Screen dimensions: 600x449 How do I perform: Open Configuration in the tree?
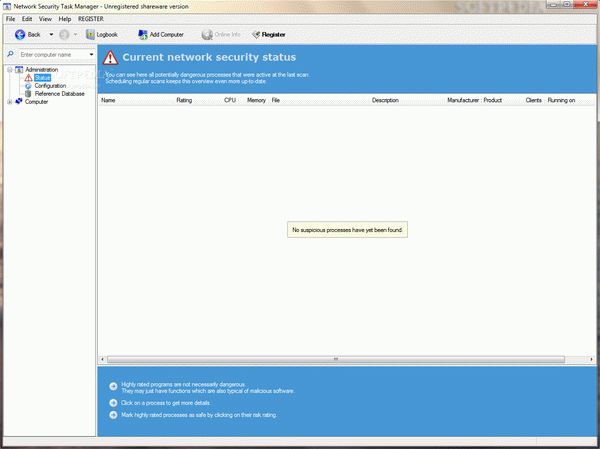pyautogui.click(x=50, y=86)
